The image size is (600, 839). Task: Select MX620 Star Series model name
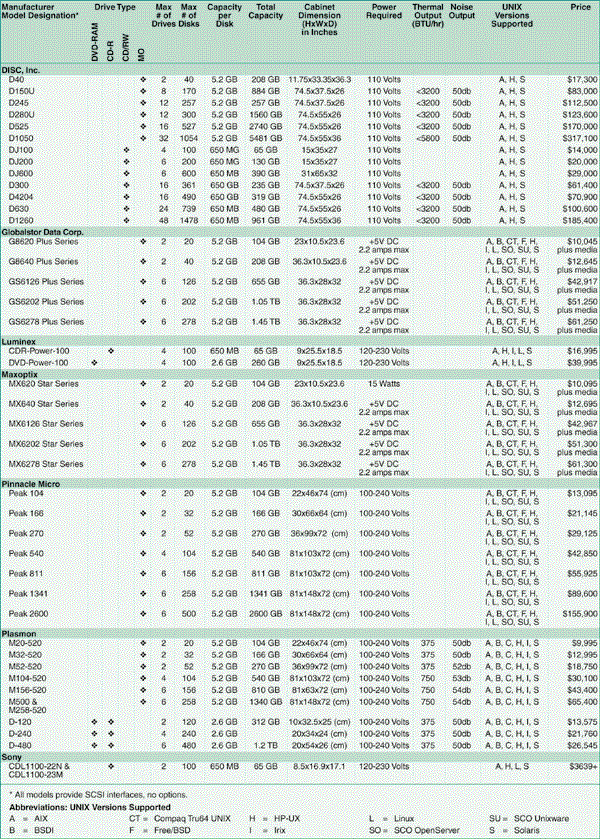click(43, 384)
